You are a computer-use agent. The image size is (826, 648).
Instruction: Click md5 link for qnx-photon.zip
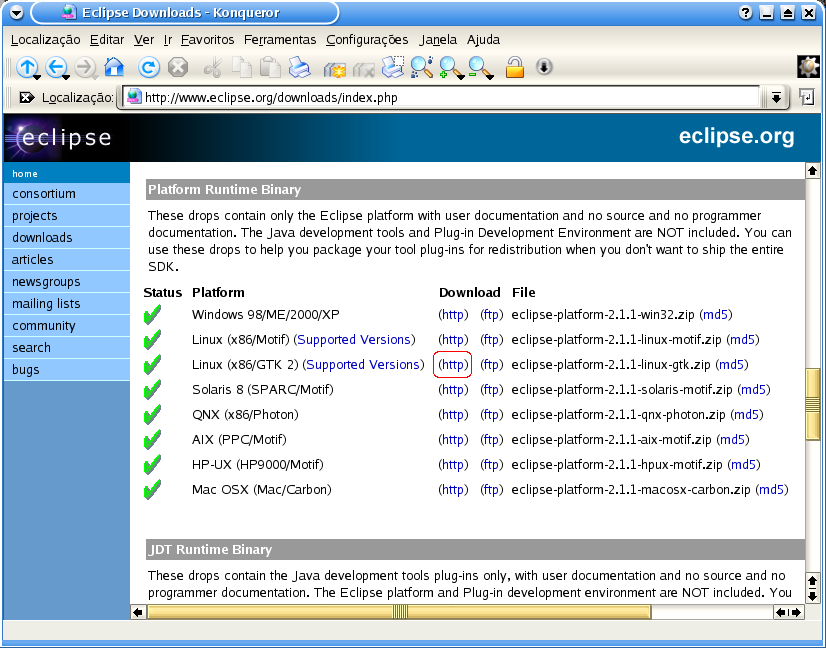[746, 415]
